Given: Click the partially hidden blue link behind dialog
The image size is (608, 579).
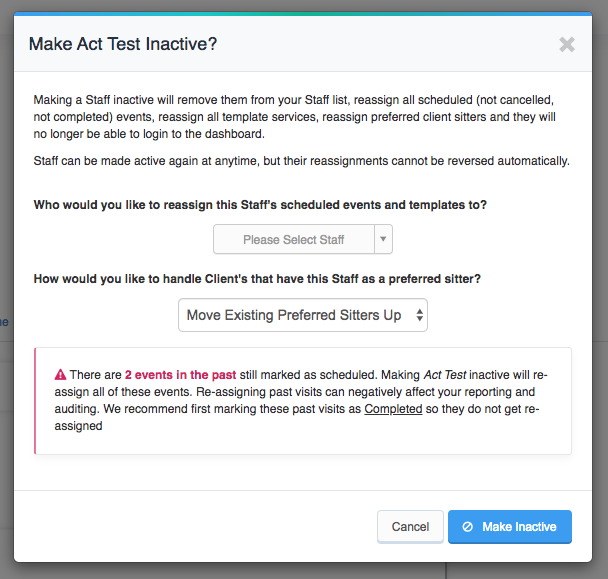Looking at the screenshot, I should [4, 322].
